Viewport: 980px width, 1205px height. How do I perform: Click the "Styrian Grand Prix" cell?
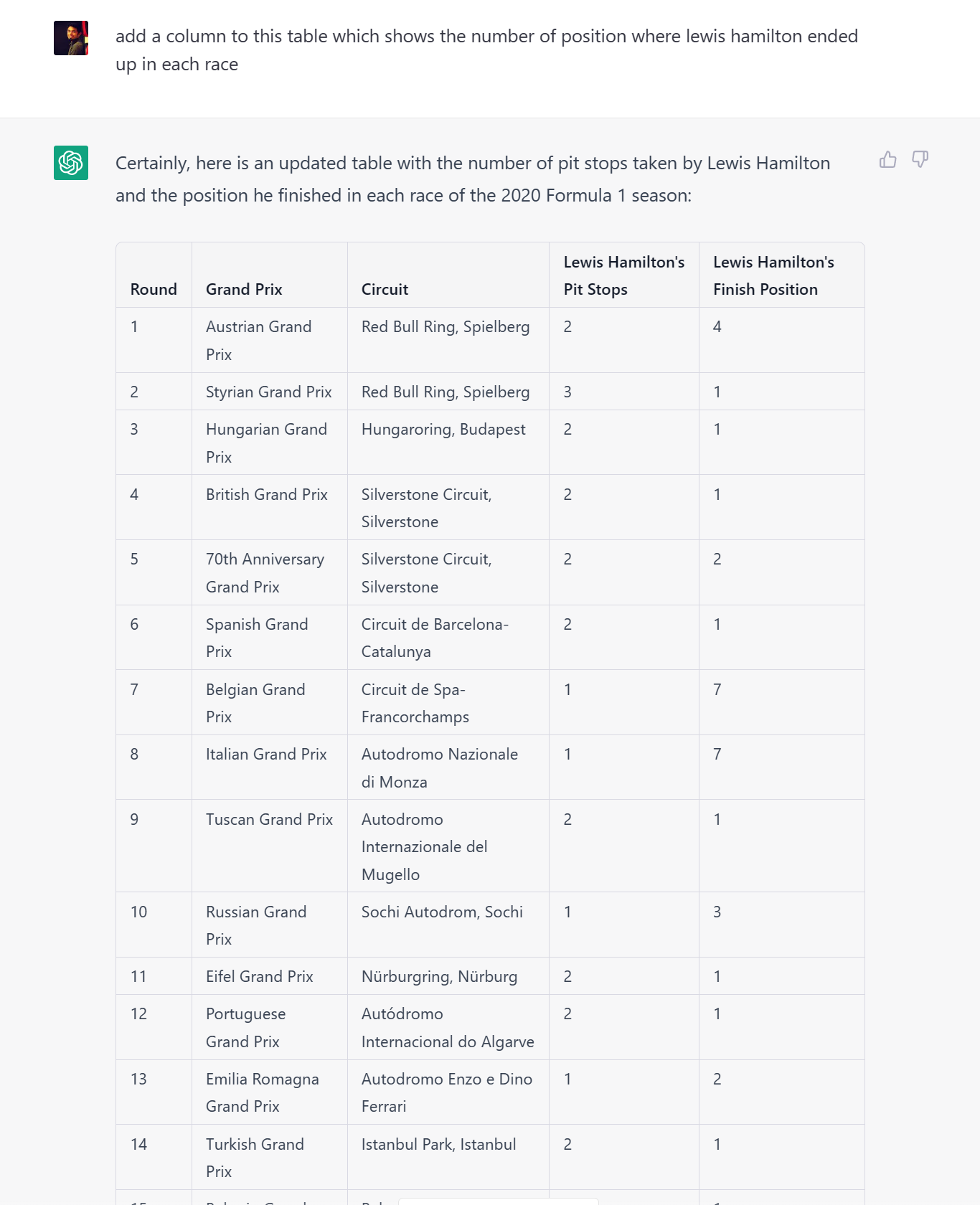tap(268, 392)
